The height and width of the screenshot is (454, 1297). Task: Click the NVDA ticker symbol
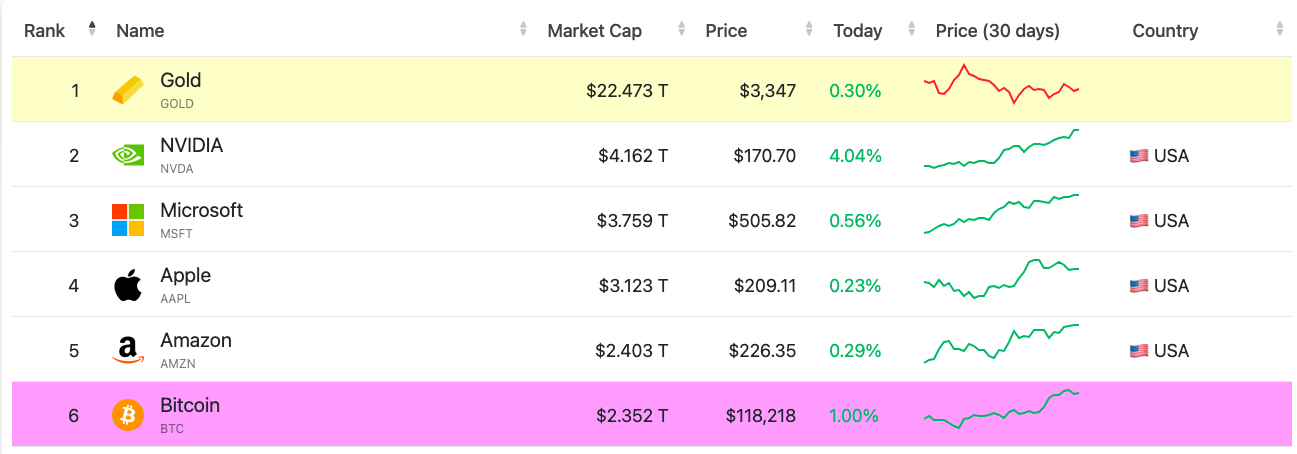pos(177,169)
